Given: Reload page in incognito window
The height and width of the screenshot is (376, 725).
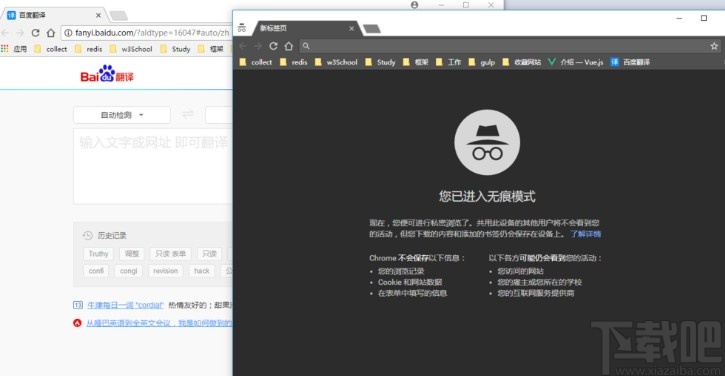Looking at the screenshot, I should [x=273, y=46].
